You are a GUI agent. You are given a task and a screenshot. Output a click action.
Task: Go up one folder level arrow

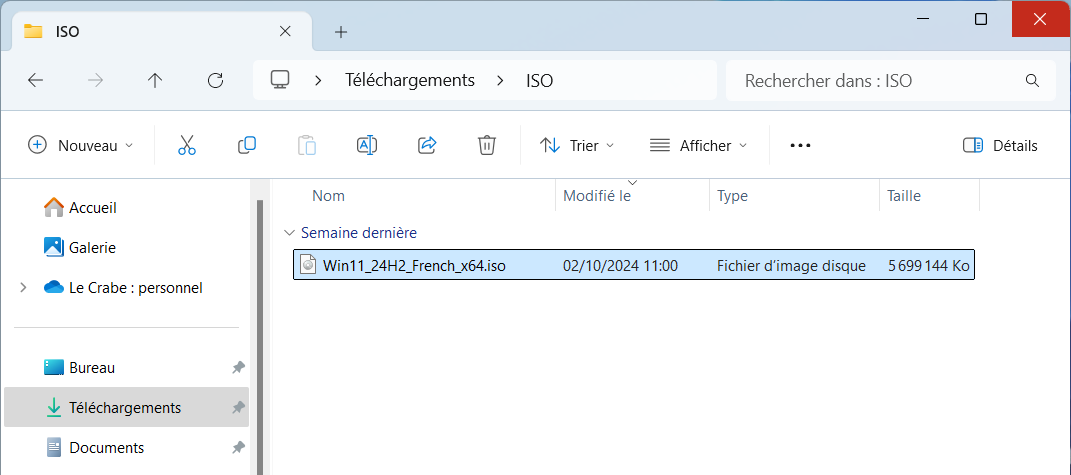pos(155,81)
